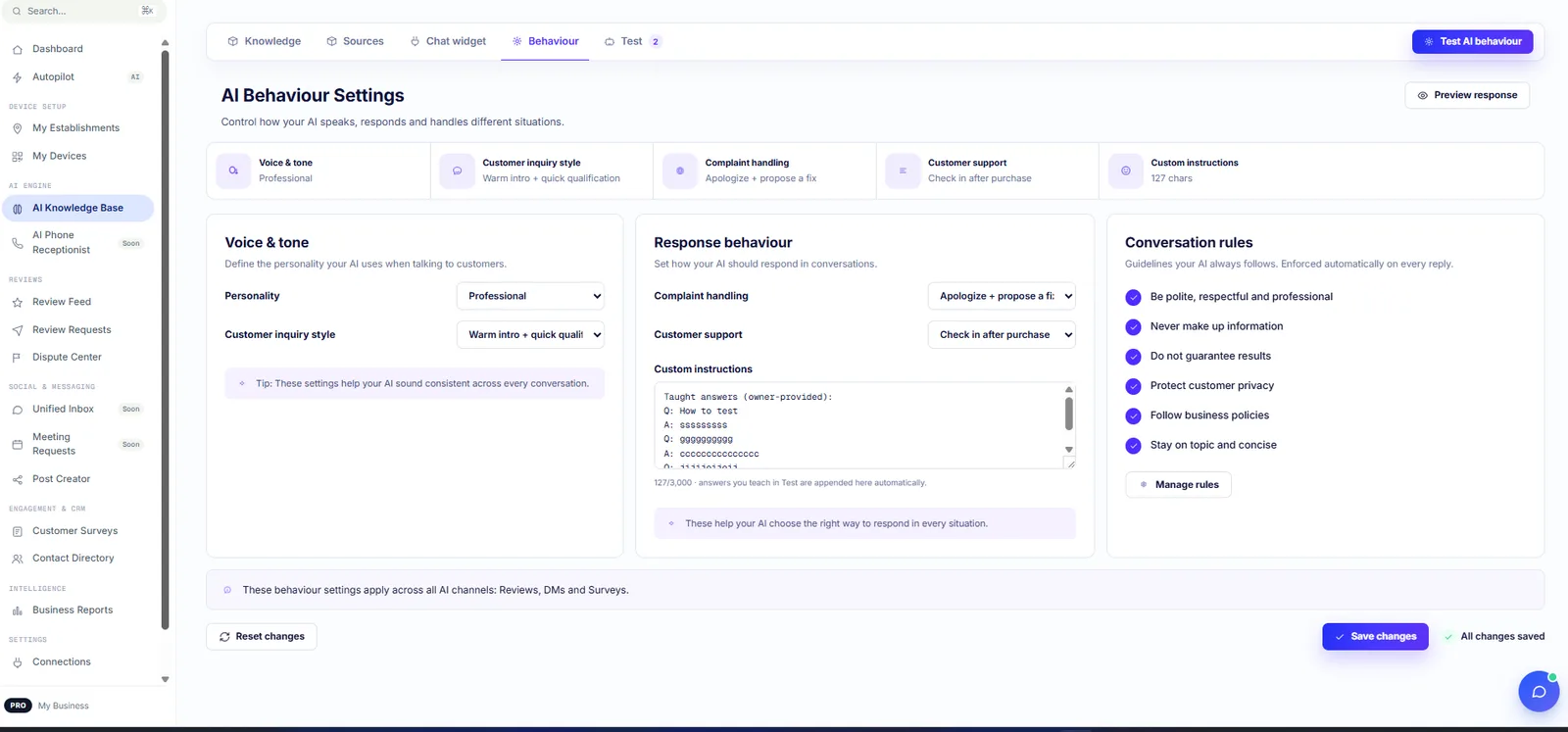Click the My Devices icon
This screenshot has width=1568, height=732.
click(x=18, y=157)
